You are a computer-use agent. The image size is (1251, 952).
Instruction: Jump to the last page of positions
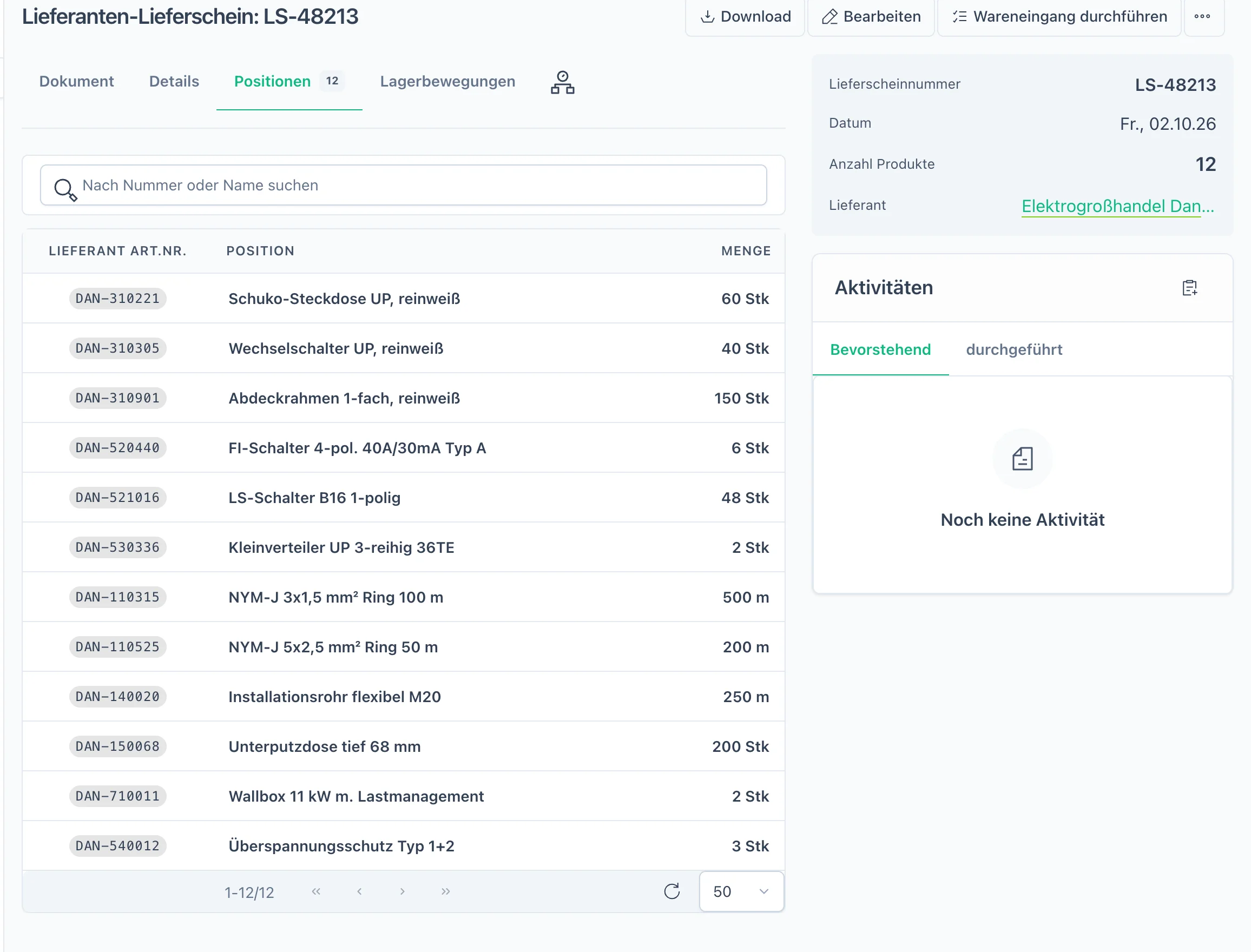click(x=445, y=891)
